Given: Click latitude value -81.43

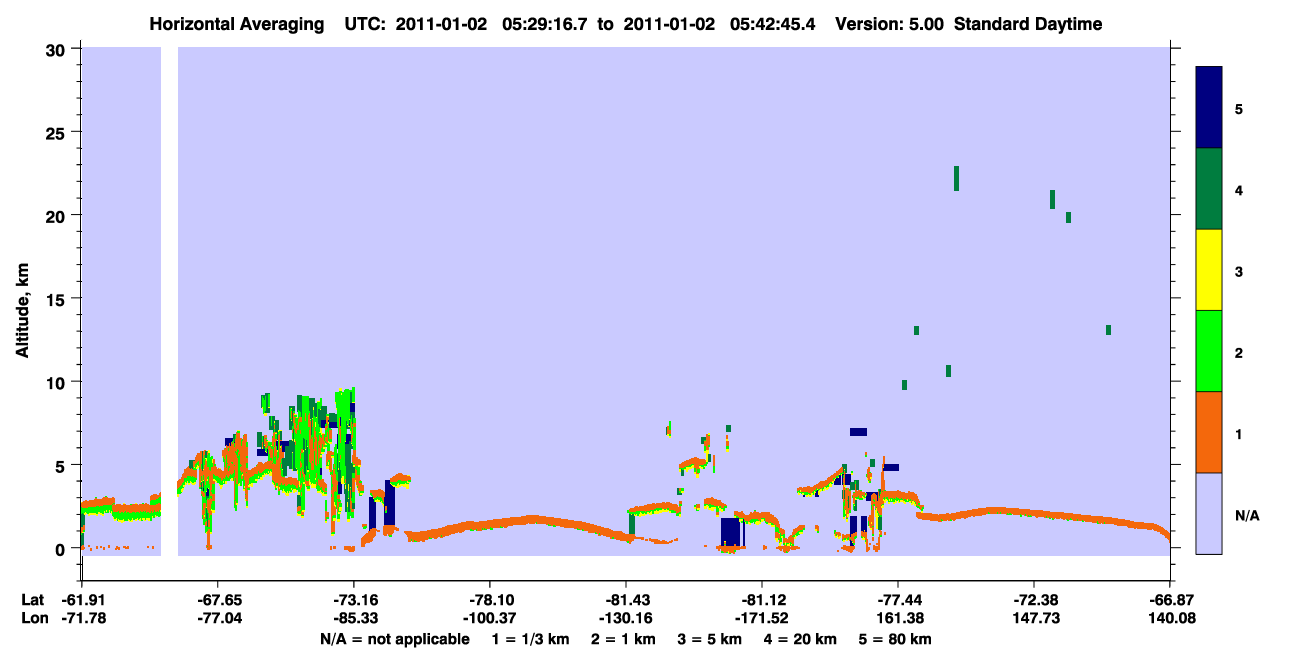Looking at the screenshot, I should (625, 600).
